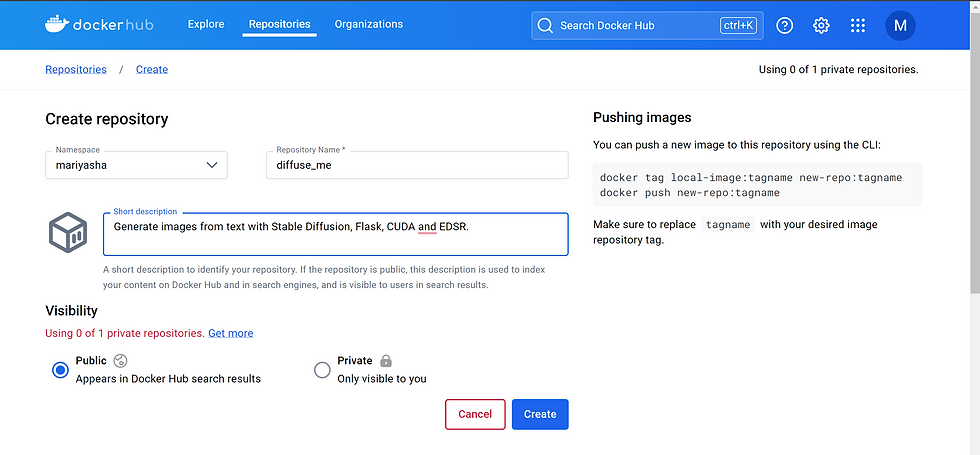Open the user avatar M menu
Image resolution: width=980 pixels, height=455 pixels.
900,26
